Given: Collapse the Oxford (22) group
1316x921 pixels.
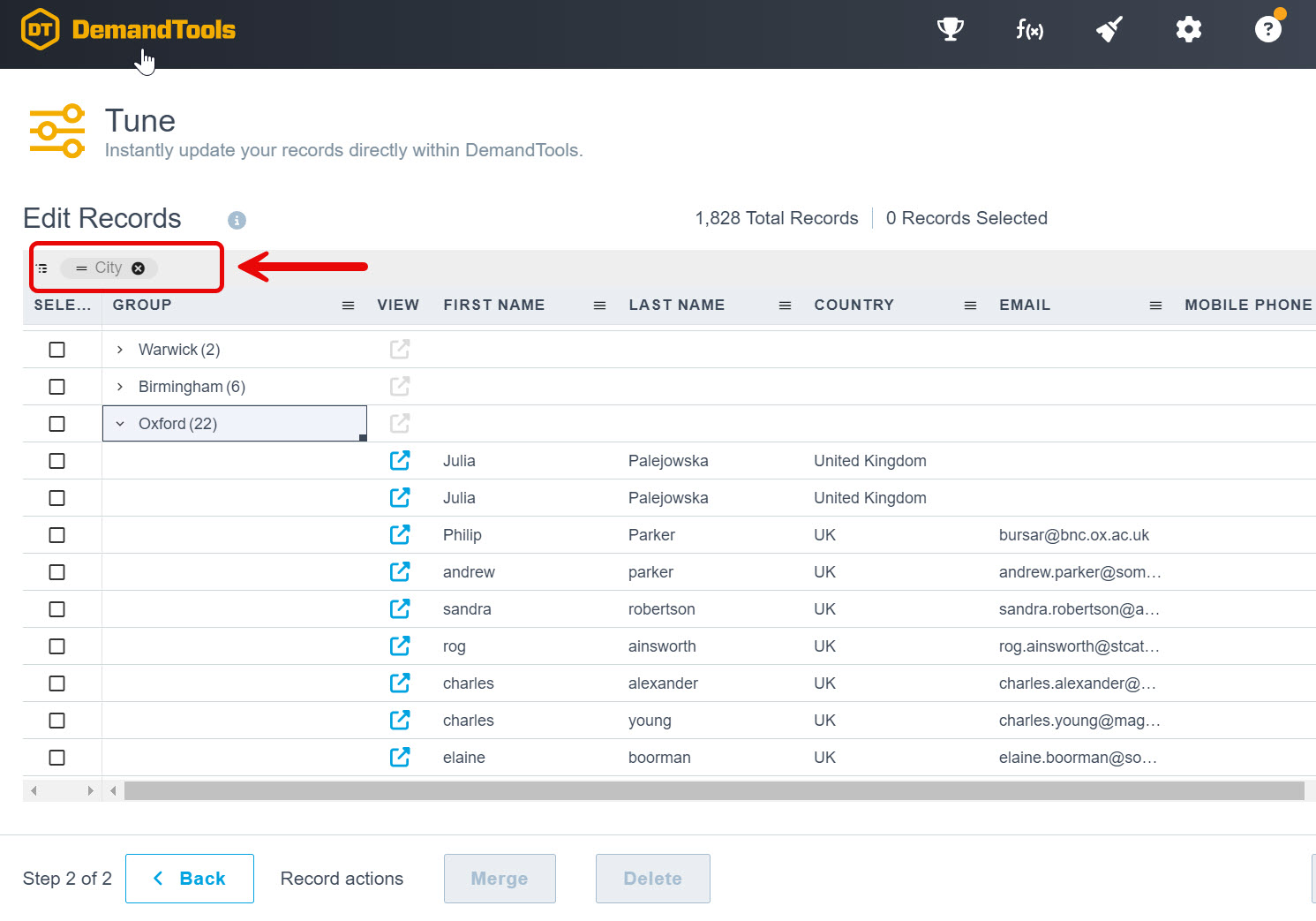Looking at the screenshot, I should pyautogui.click(x=120, y=424).
